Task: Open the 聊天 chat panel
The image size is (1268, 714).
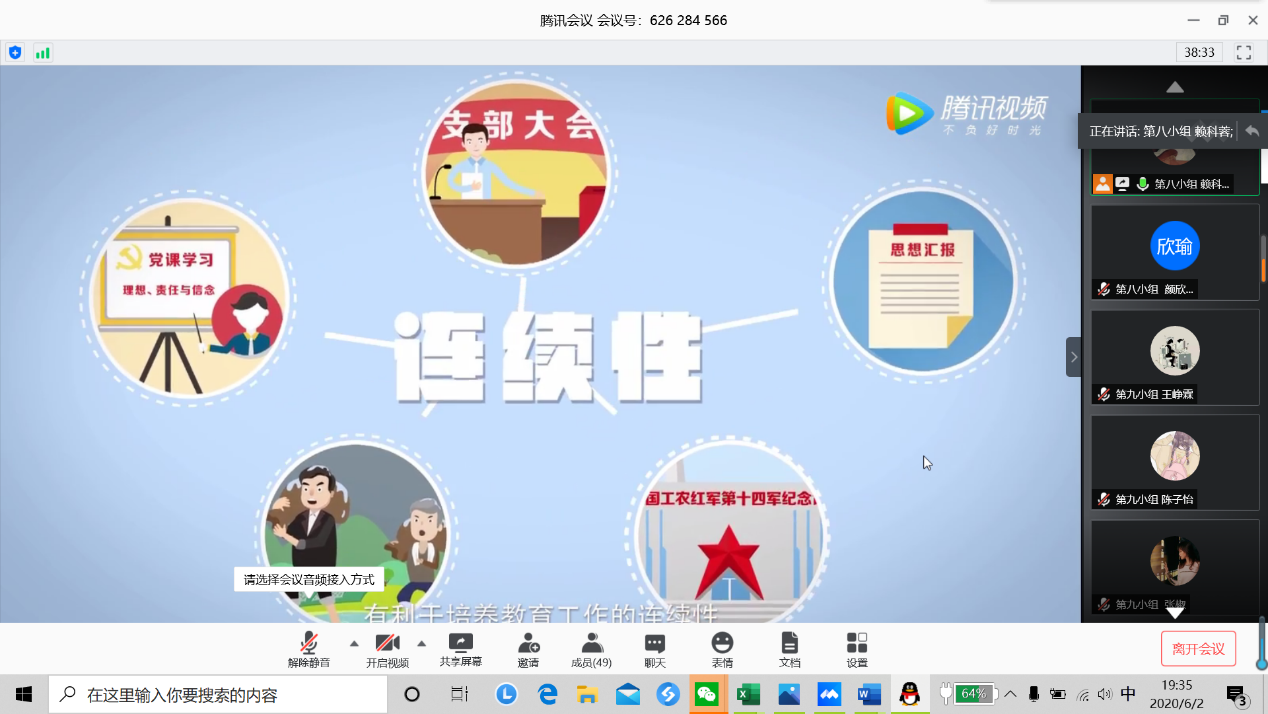Action: (655, 648)
